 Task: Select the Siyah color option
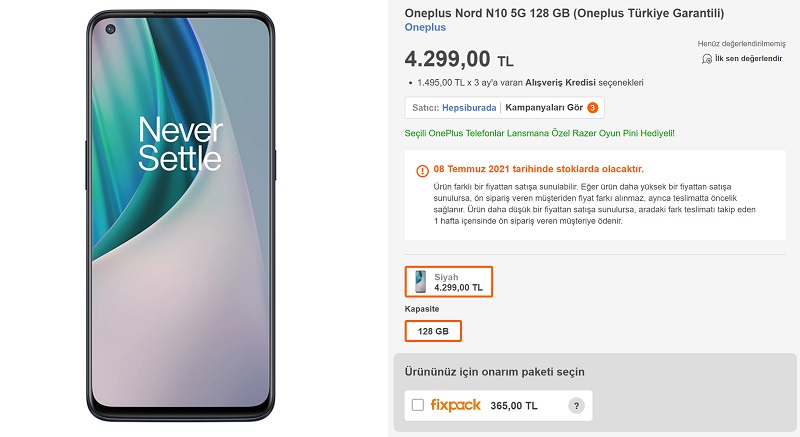click(449, 282)
